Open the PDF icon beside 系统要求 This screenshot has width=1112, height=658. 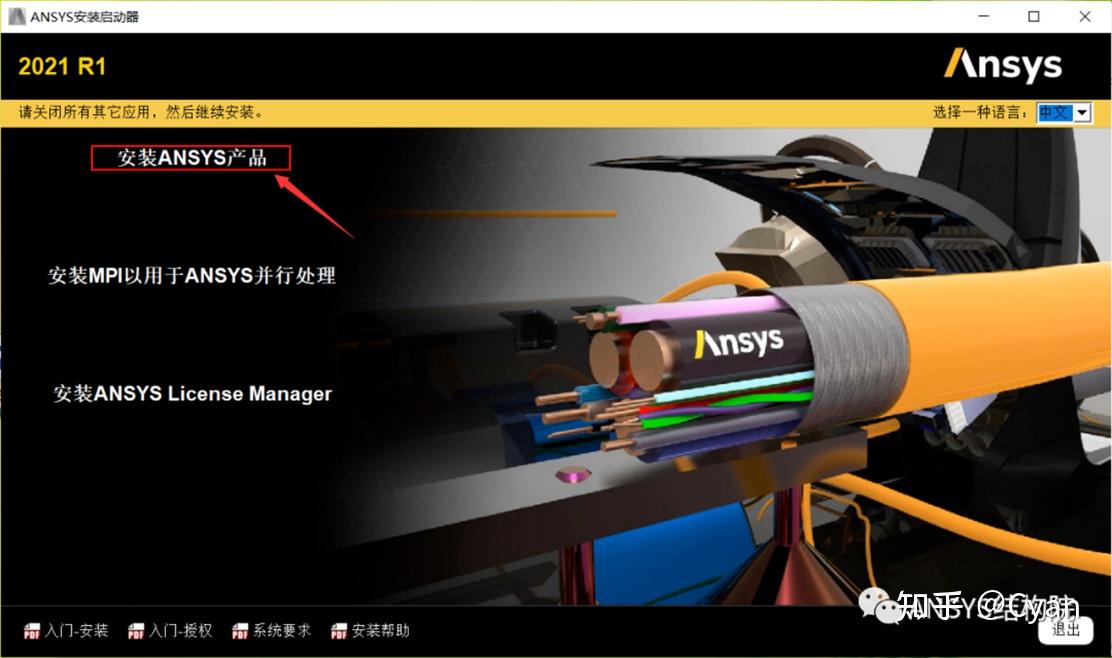point(240,631)
